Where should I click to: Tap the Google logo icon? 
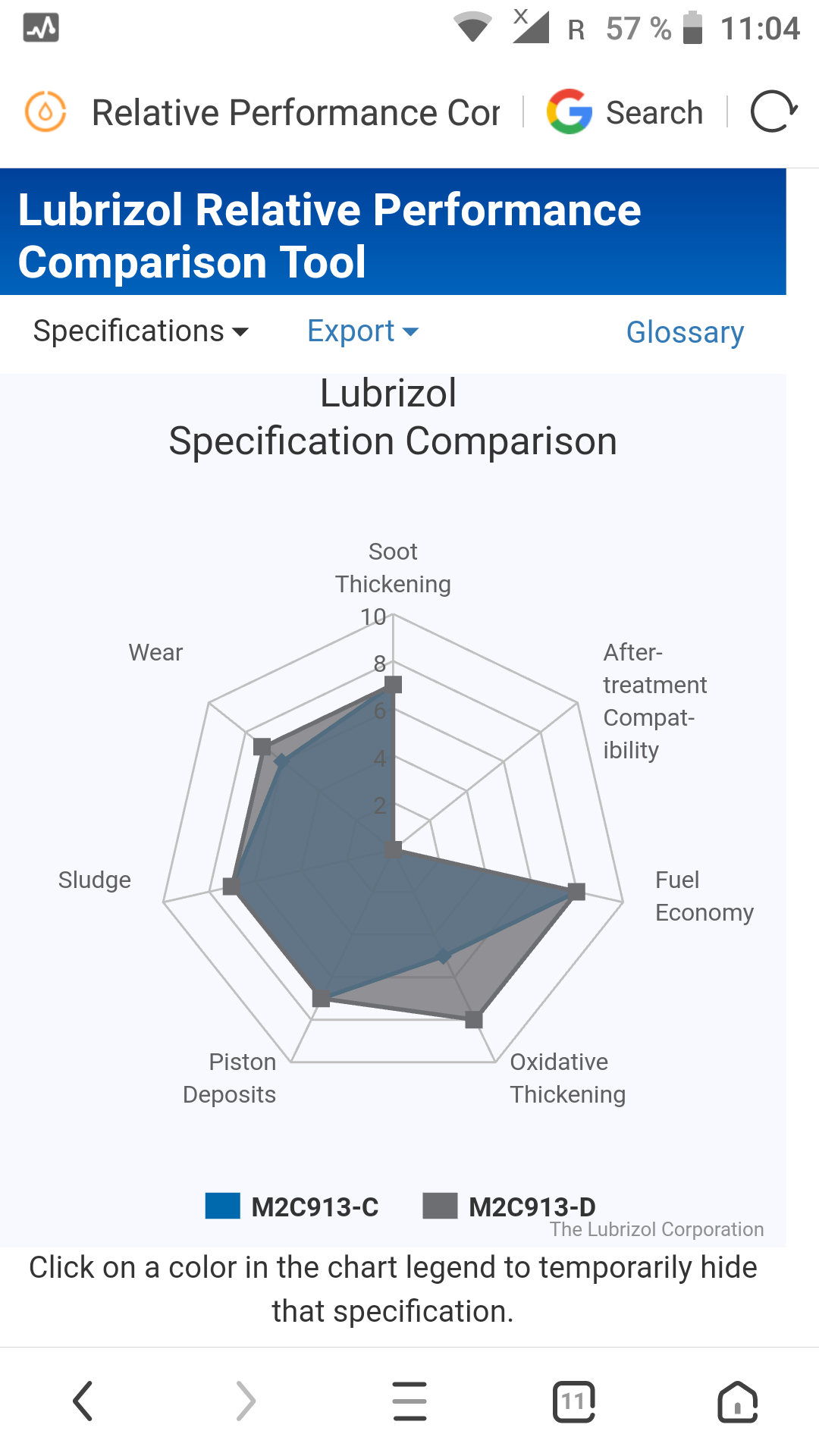point(570,112)
